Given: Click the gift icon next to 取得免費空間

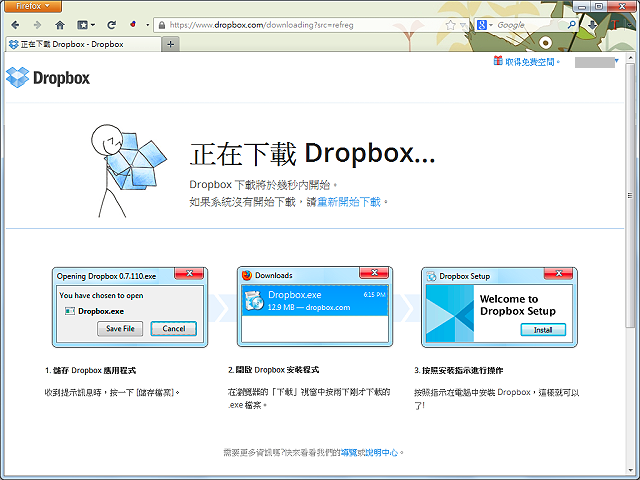Looking at the screenshot, I should pyautogui.click(x=498, y=61).
